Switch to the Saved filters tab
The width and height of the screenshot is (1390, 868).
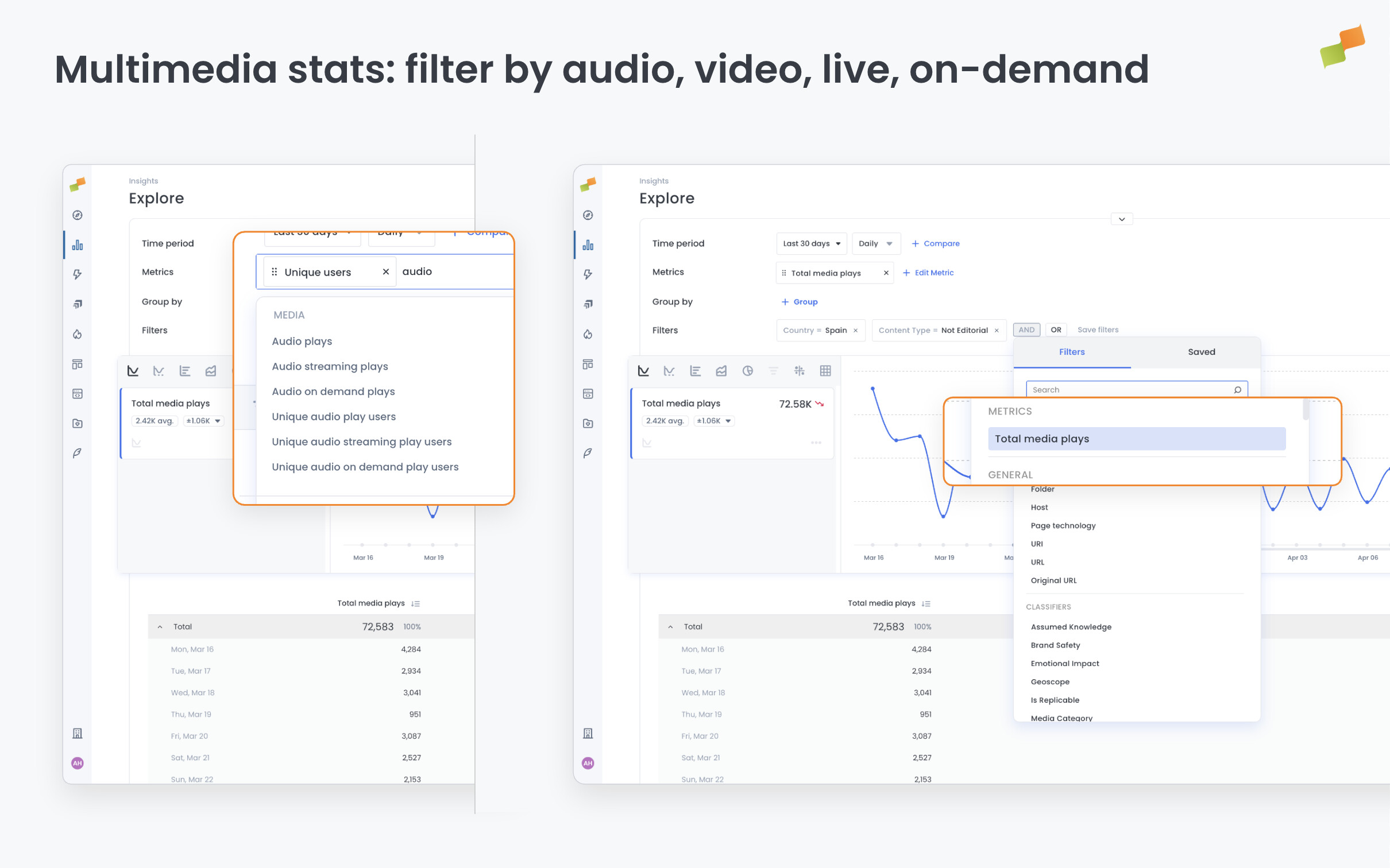[1201, 351]
